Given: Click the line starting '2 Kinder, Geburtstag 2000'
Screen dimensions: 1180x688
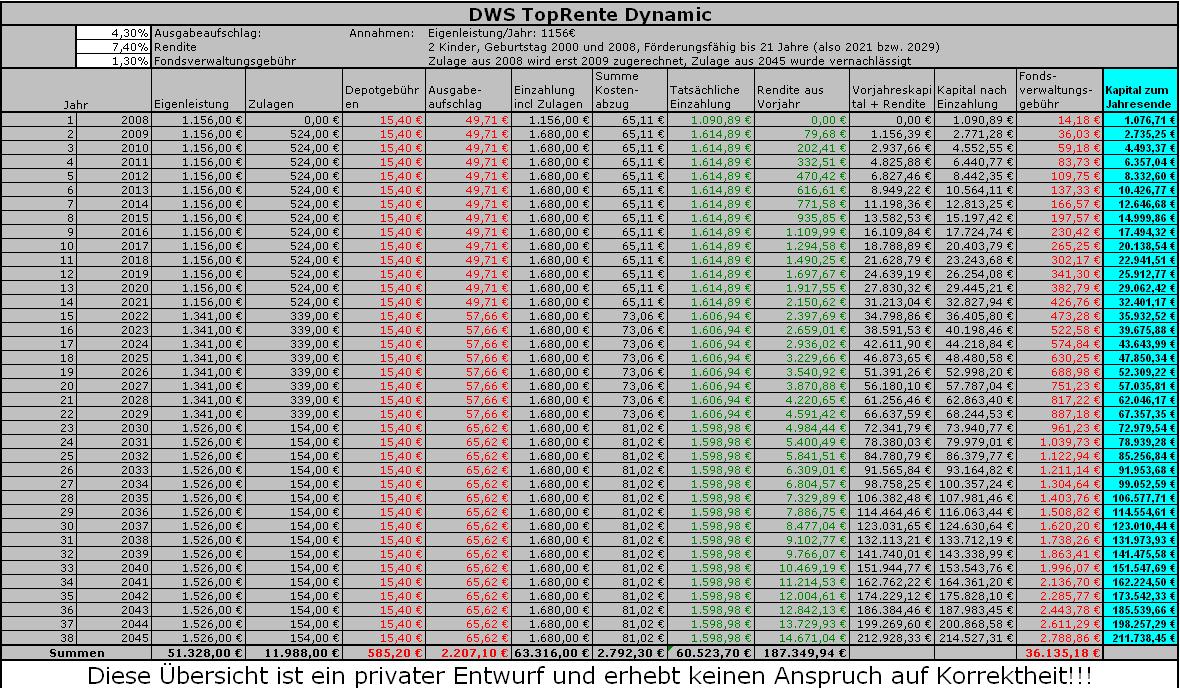Looking at the screenshot, I should (683, 47).
